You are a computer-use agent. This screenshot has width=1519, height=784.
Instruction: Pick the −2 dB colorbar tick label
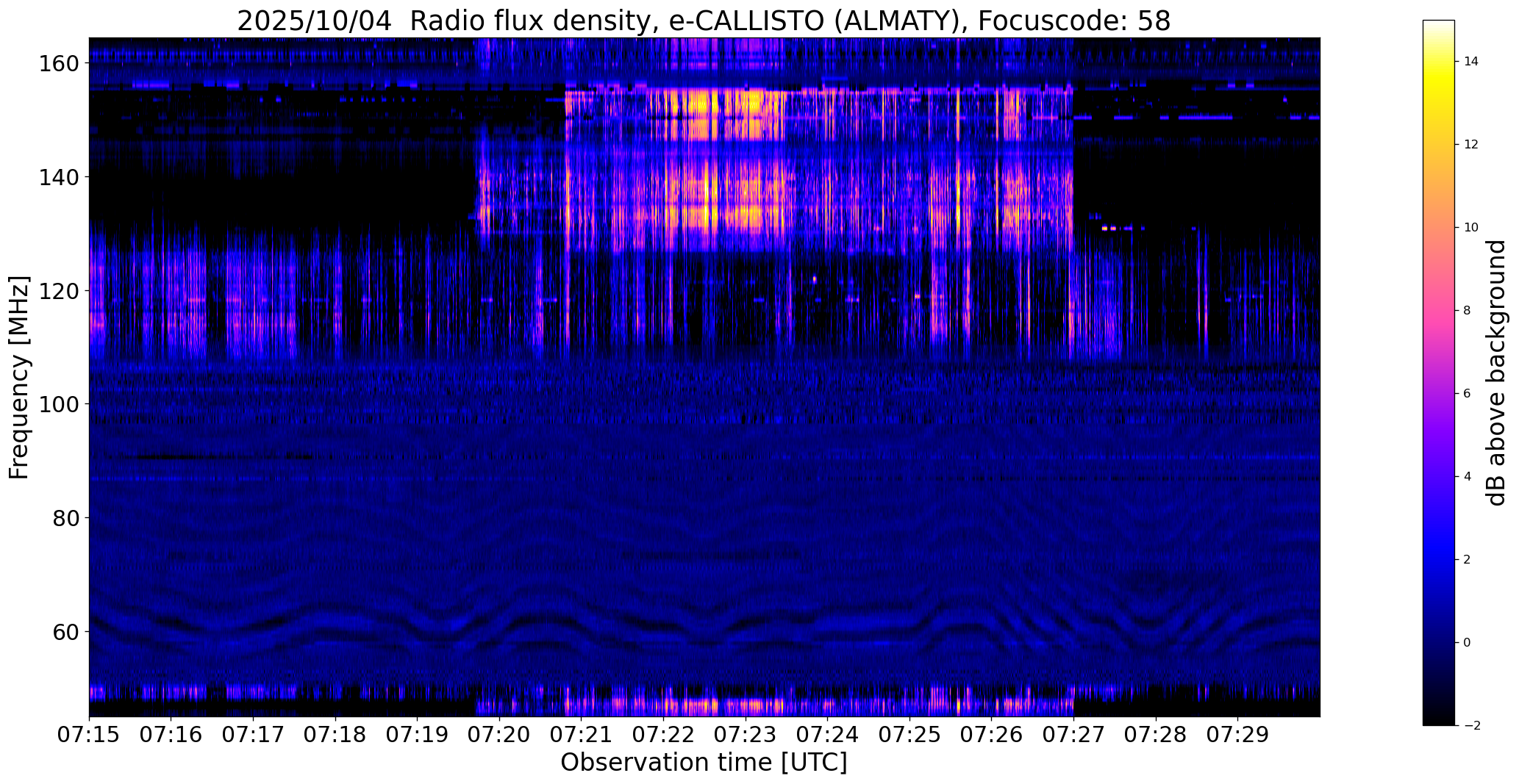(1471, 726)
